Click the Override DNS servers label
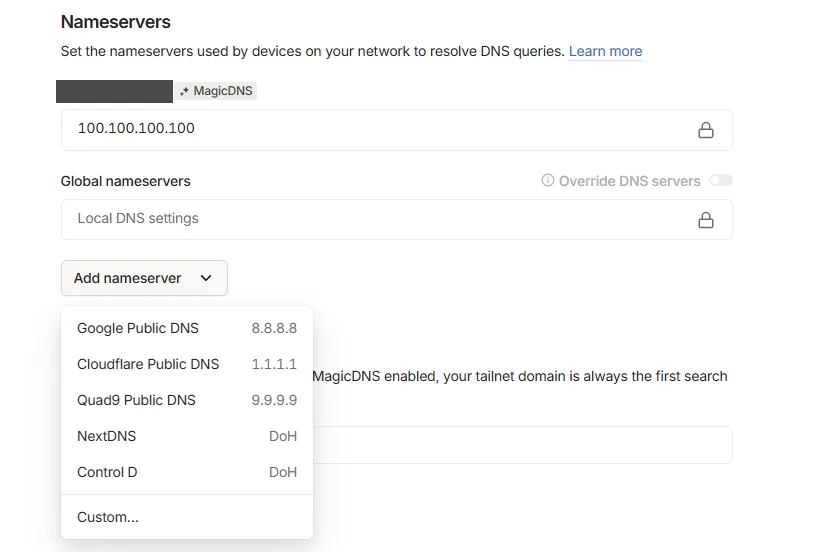 (629, 181)
